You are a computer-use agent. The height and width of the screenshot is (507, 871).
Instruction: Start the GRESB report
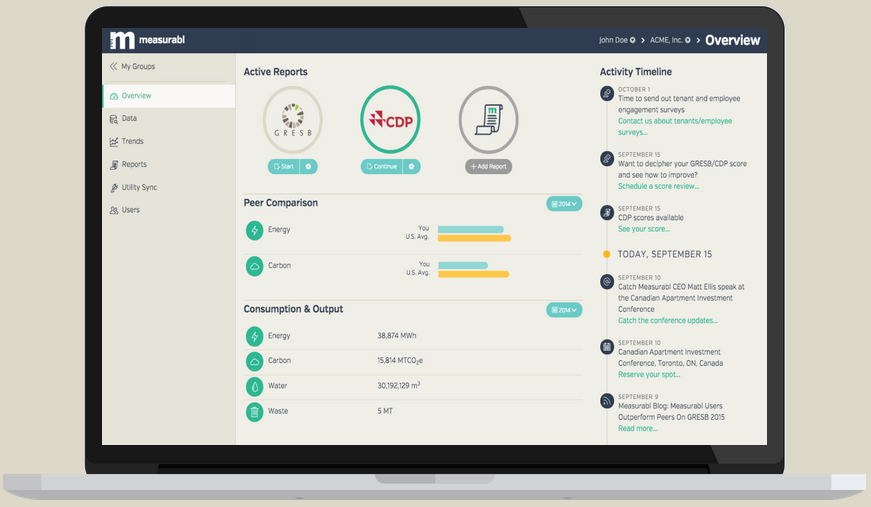284,167
